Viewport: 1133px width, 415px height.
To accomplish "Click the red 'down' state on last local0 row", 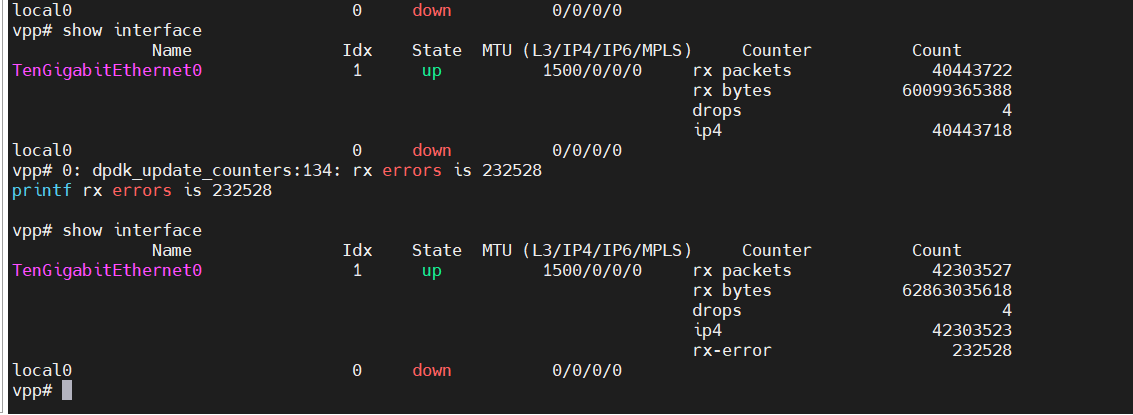I will point(431,370).
